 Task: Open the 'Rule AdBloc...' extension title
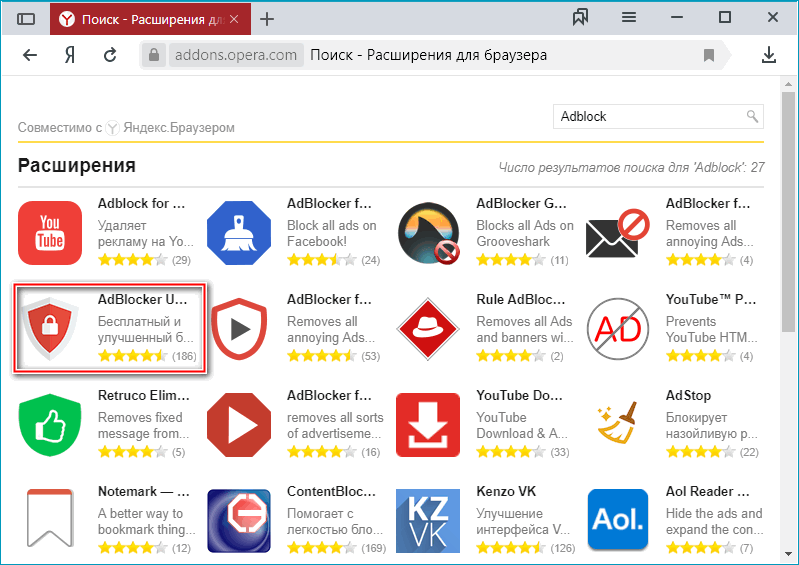tap(521, 299)
